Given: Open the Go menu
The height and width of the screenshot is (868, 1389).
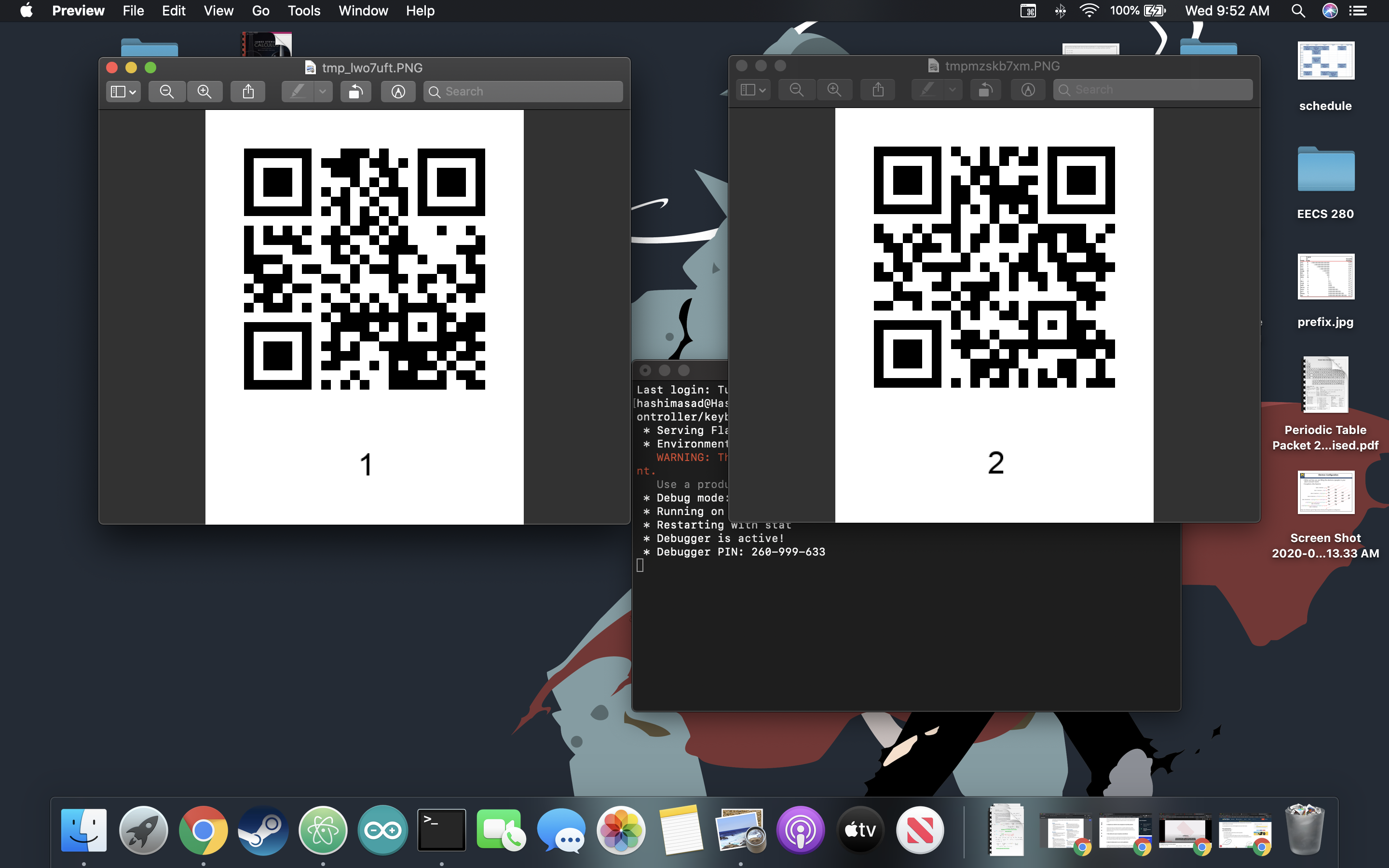Looking at the screenshot, I should (x=260, y=10).
